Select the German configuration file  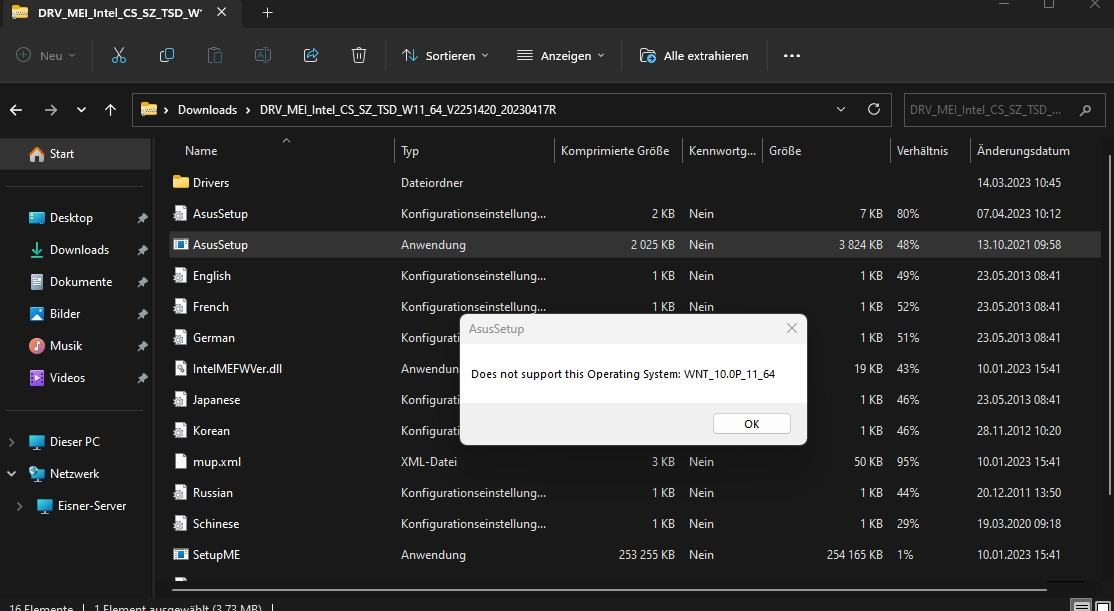pyautogui.click(x=214, y=337)
